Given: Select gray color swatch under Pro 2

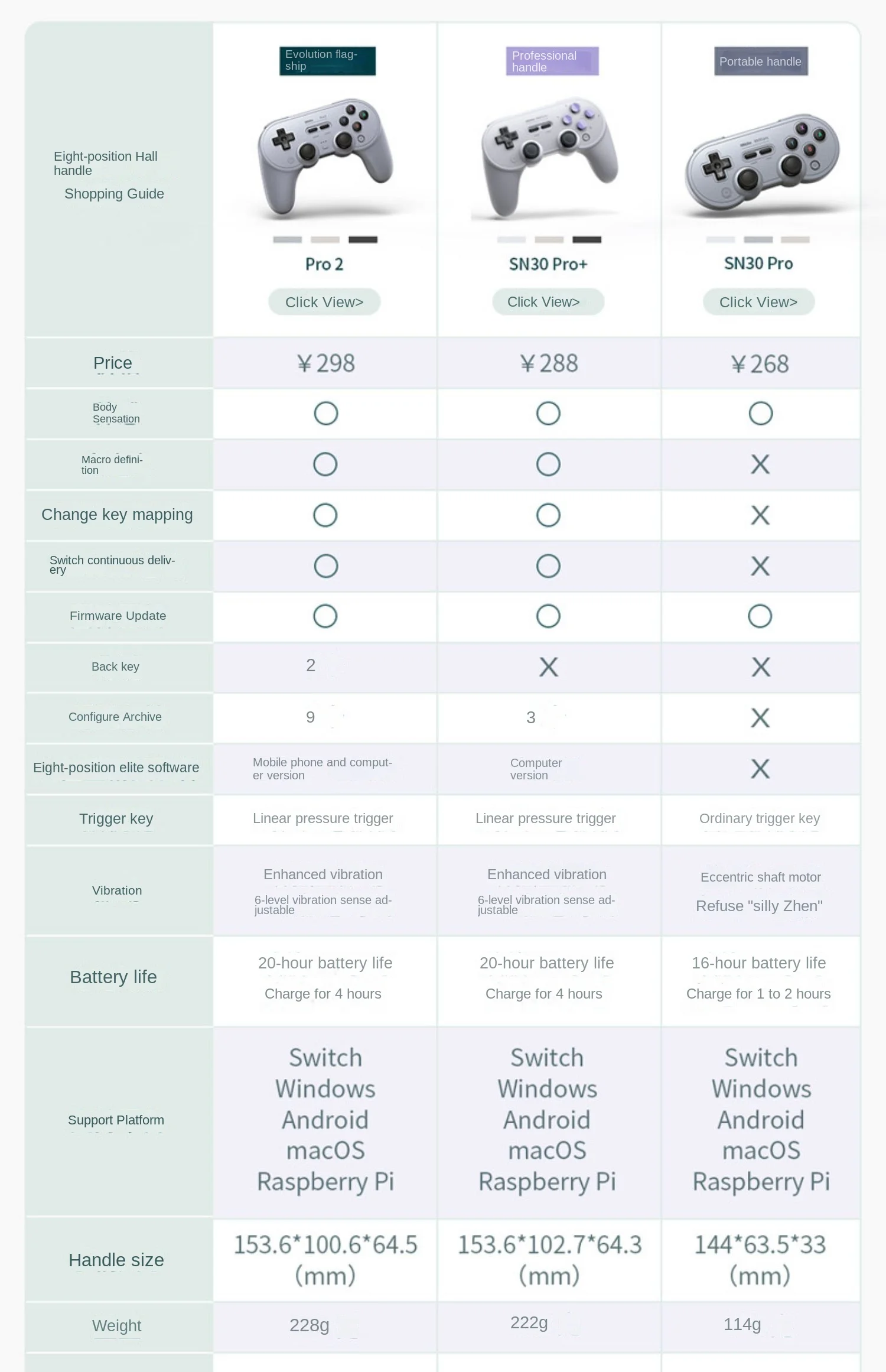Looking at the screenshot, I should (x=288, y=240).
